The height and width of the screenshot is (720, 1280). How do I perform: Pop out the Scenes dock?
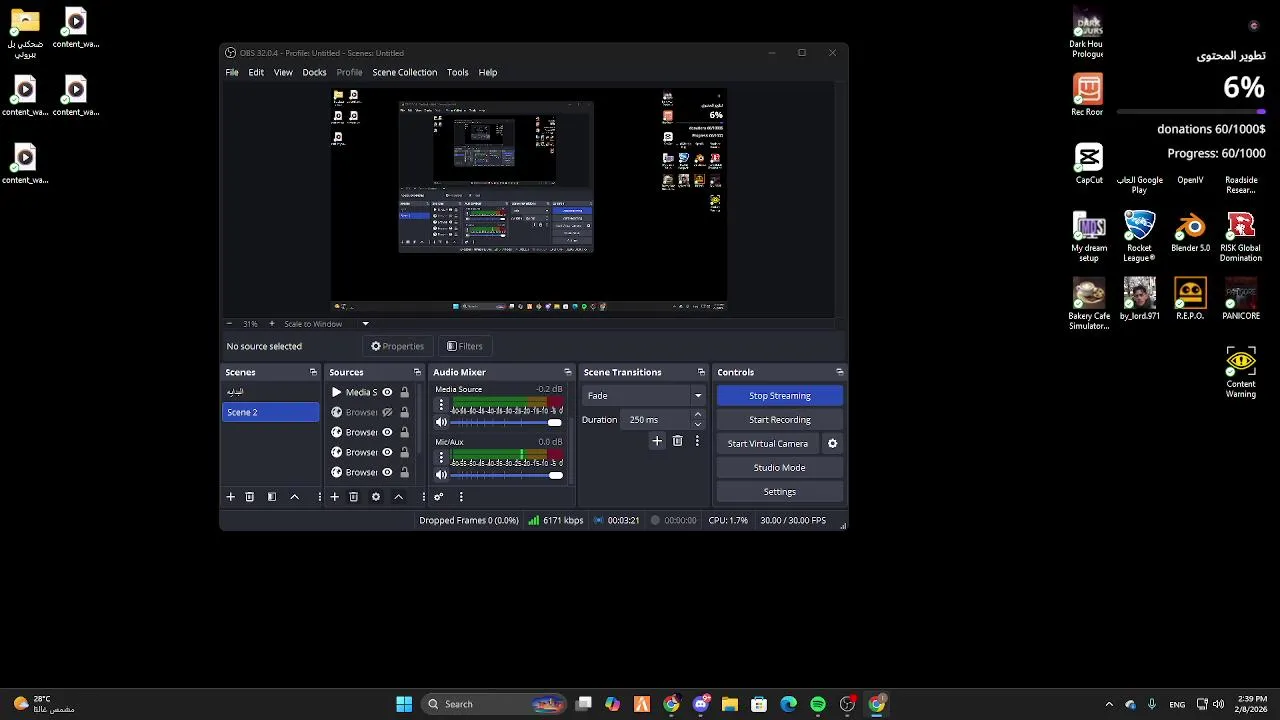pos(313,372)
